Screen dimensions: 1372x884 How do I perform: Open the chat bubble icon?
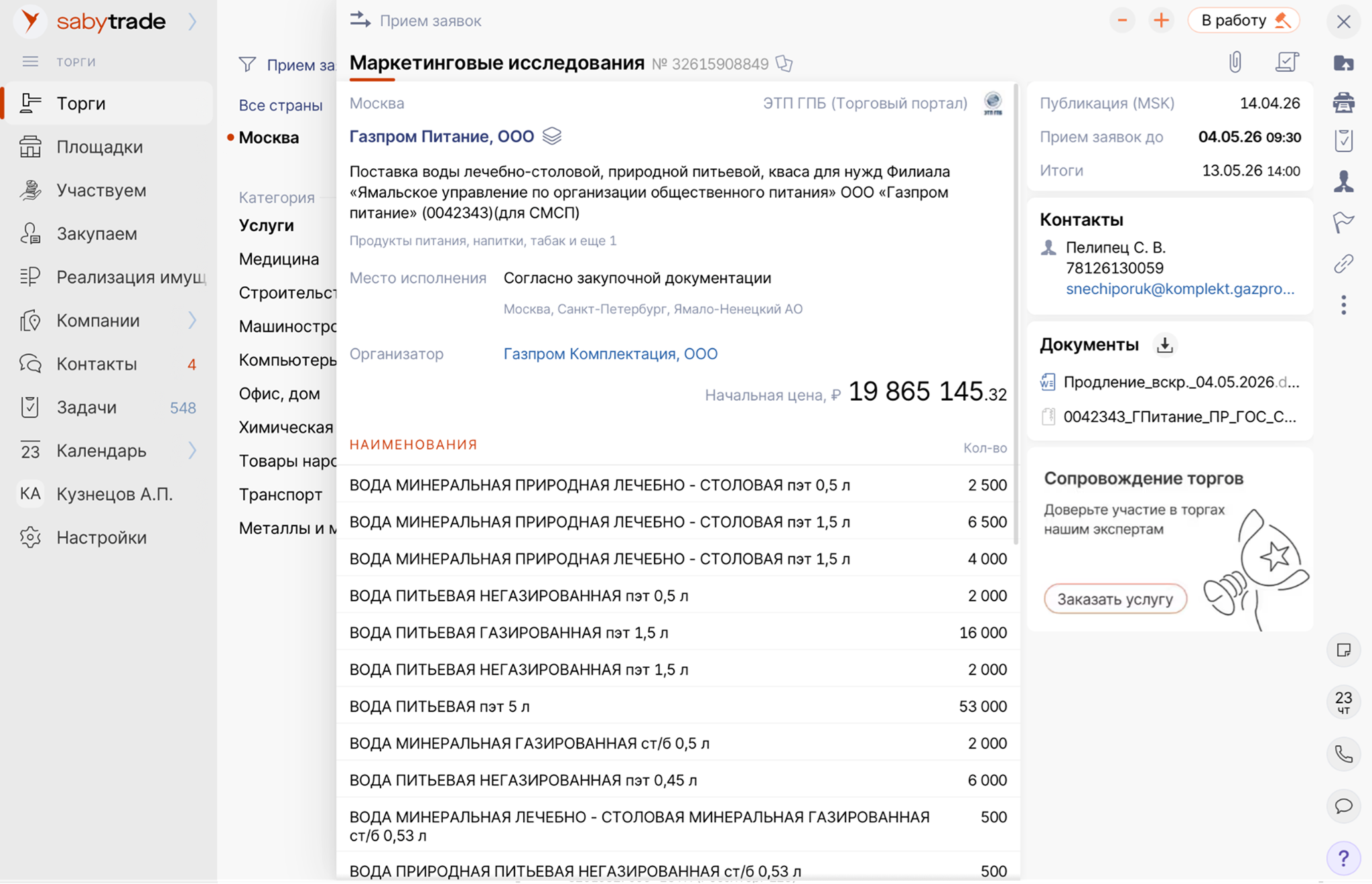1343,806
